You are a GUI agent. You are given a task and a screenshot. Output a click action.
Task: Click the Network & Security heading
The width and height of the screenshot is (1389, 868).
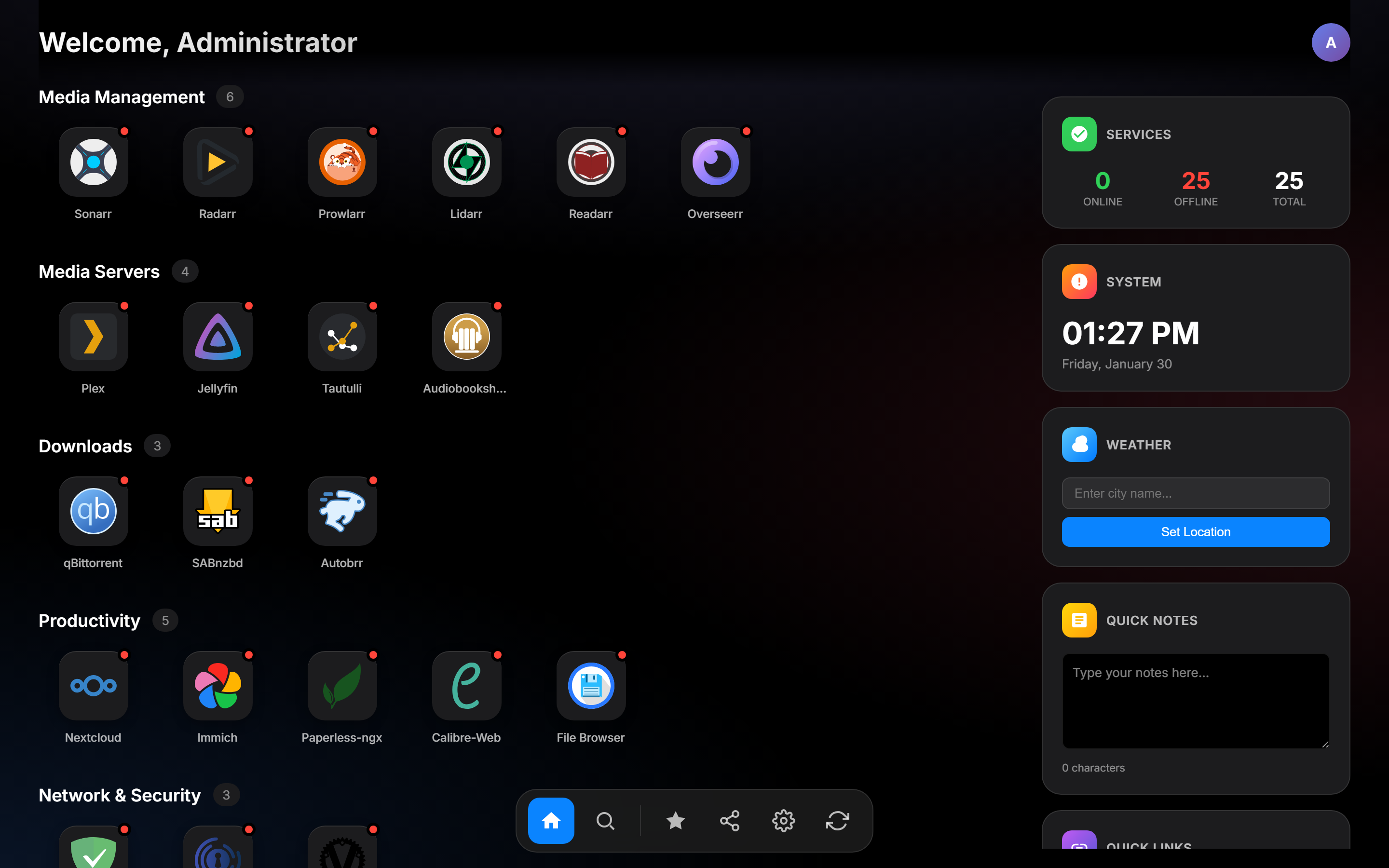[x=120, y=795]
